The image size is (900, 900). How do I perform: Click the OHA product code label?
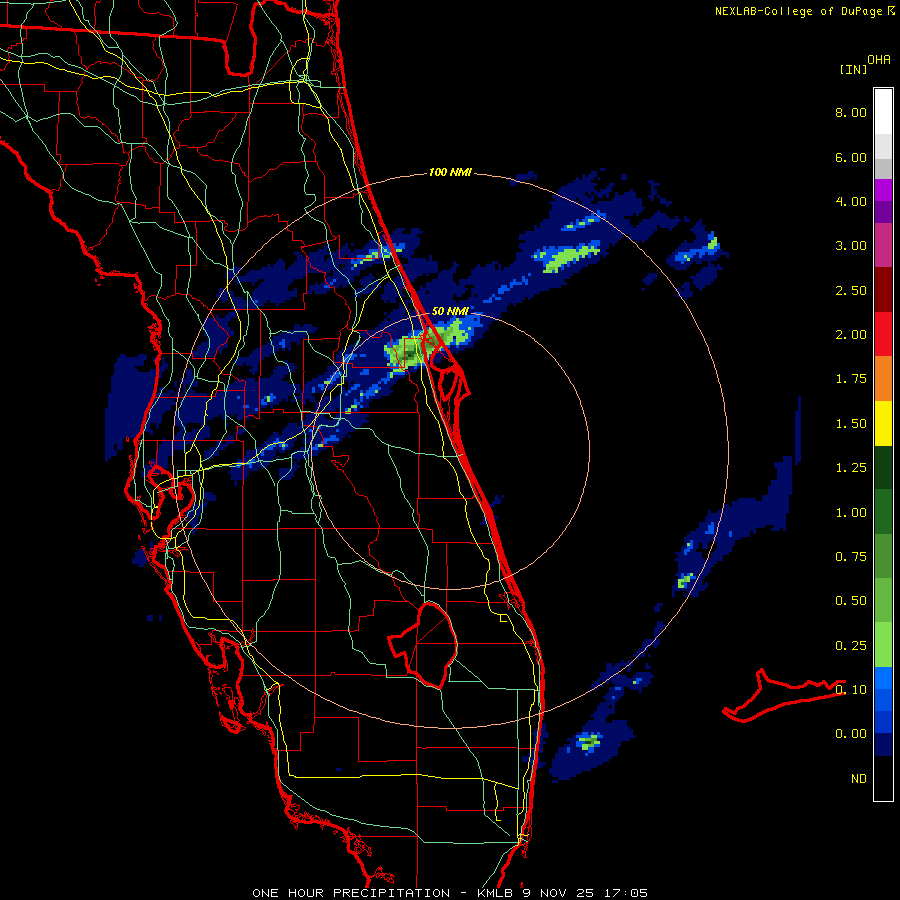pyautogui.click(x=879, y=60)
